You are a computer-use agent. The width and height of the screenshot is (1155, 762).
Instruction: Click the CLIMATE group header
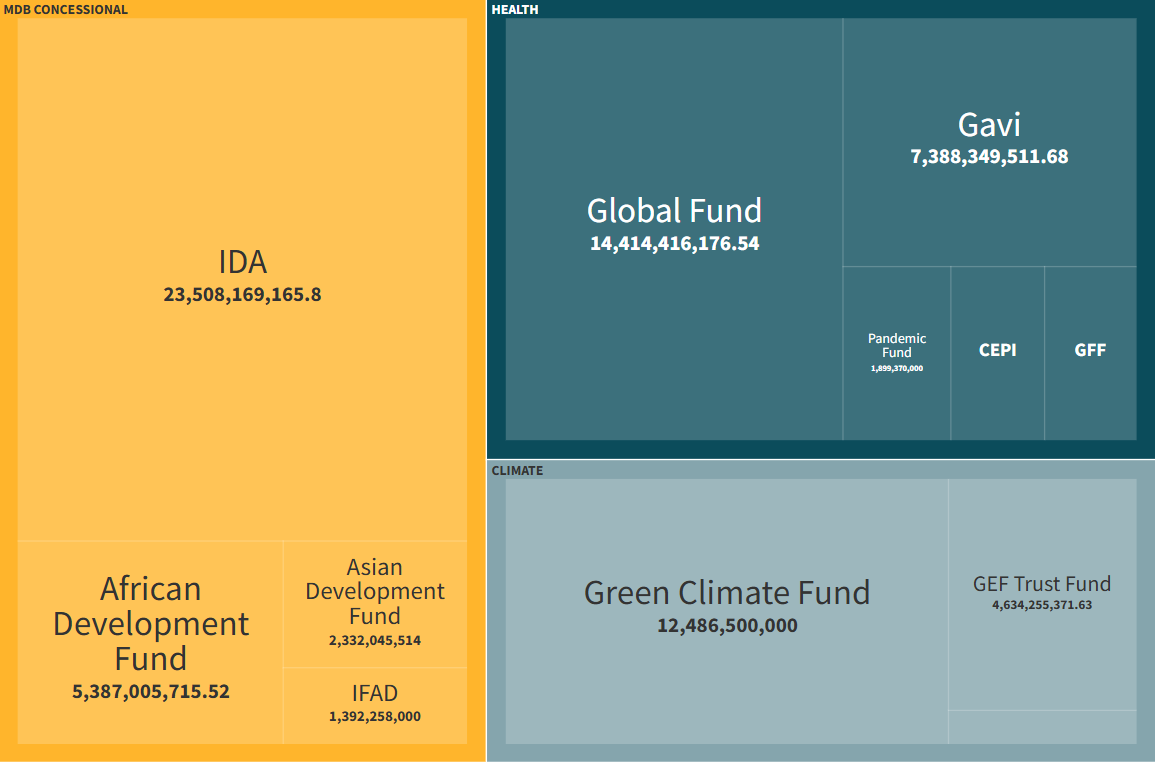(x=517, y=470)
